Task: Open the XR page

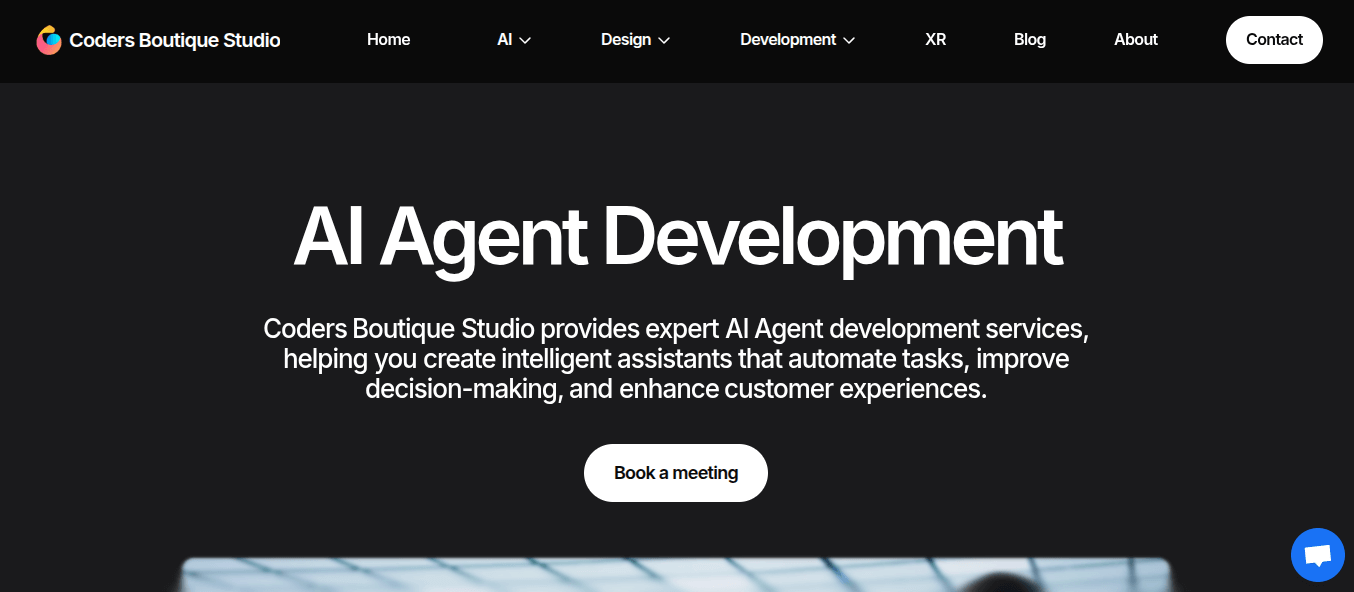Action: click(936, 40)
